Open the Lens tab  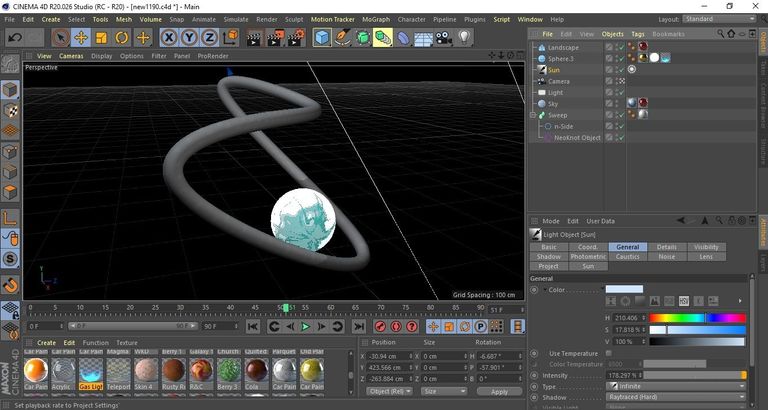(706, 257)
